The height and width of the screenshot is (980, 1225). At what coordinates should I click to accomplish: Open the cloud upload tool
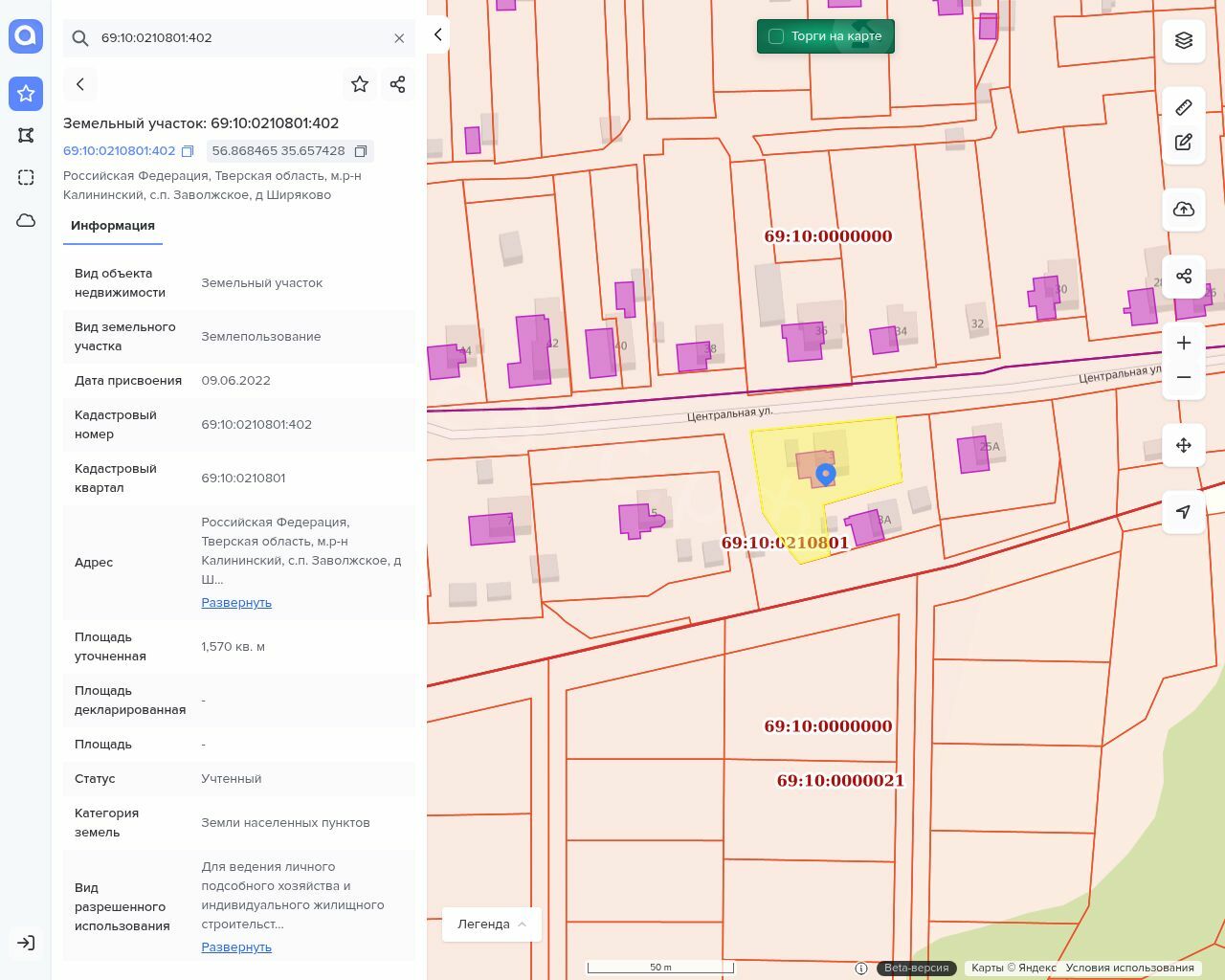click(1183, 210)
